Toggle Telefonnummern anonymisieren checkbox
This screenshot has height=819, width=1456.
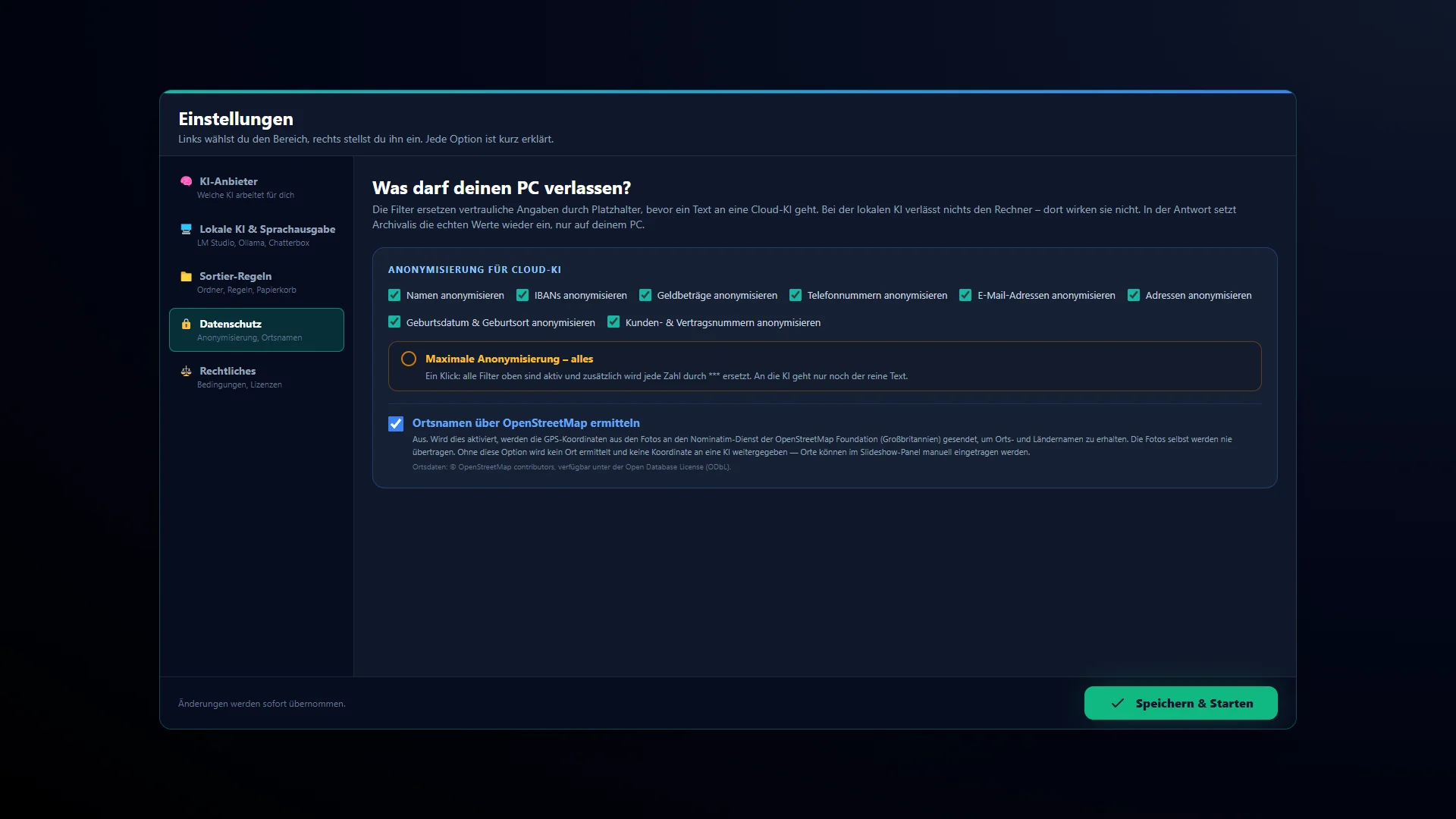click(795, 295)
